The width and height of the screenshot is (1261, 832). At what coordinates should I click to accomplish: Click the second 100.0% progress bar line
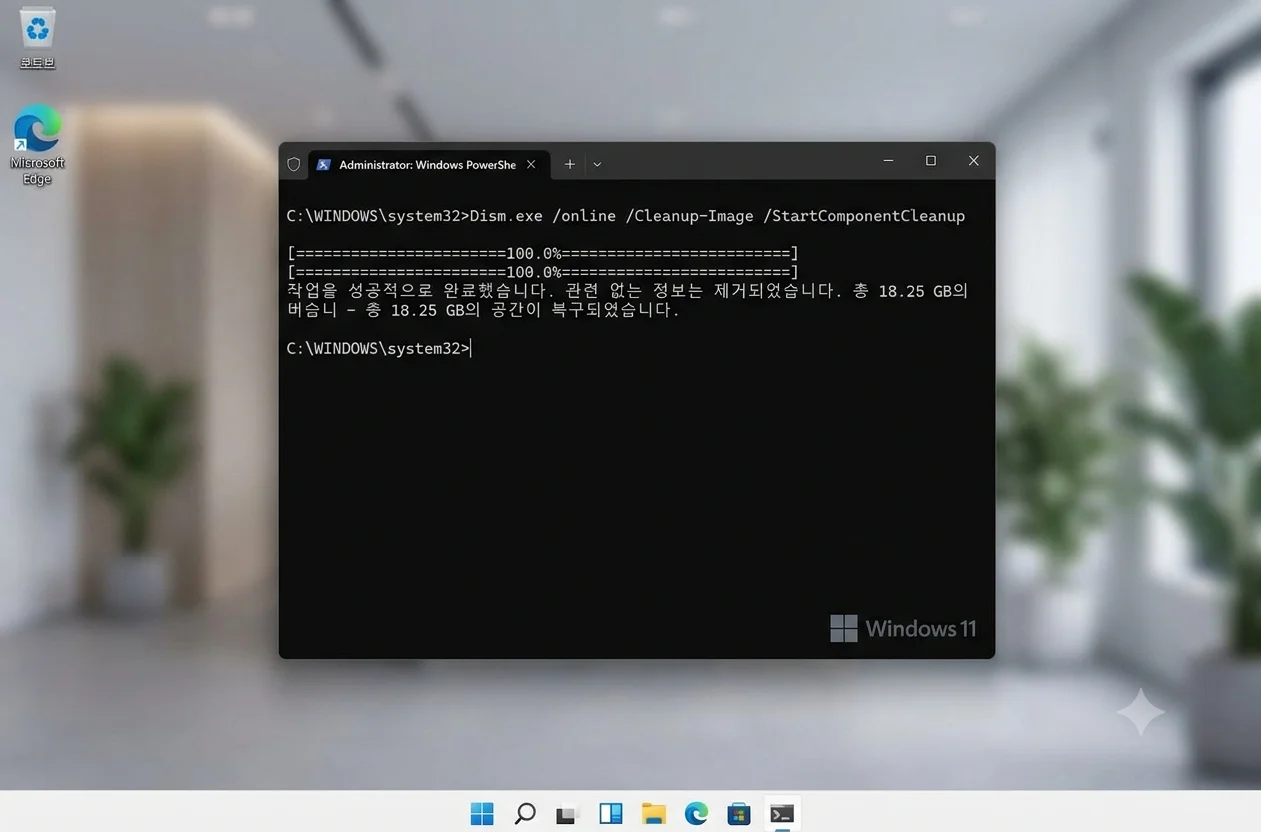pyautogui.click(x=542, y=272)
